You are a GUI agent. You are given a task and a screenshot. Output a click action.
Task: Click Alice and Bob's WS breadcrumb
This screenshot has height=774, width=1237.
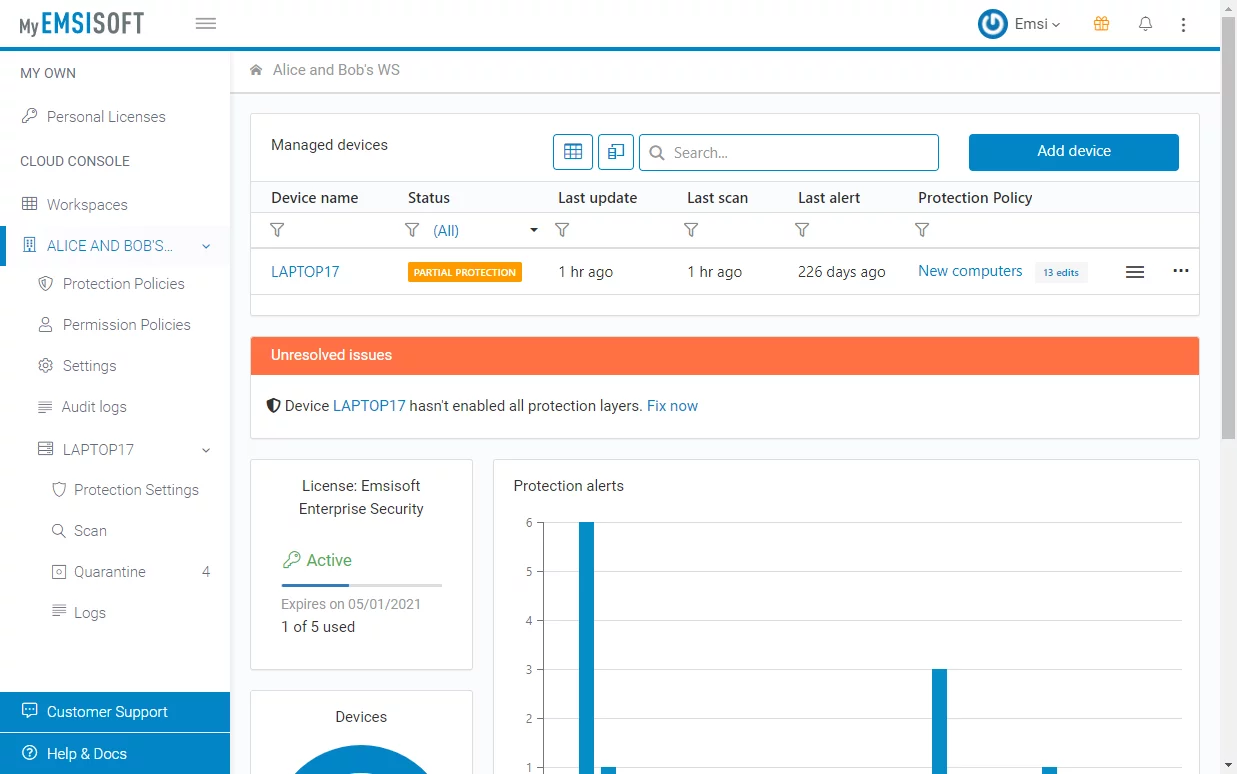[336, 70]
